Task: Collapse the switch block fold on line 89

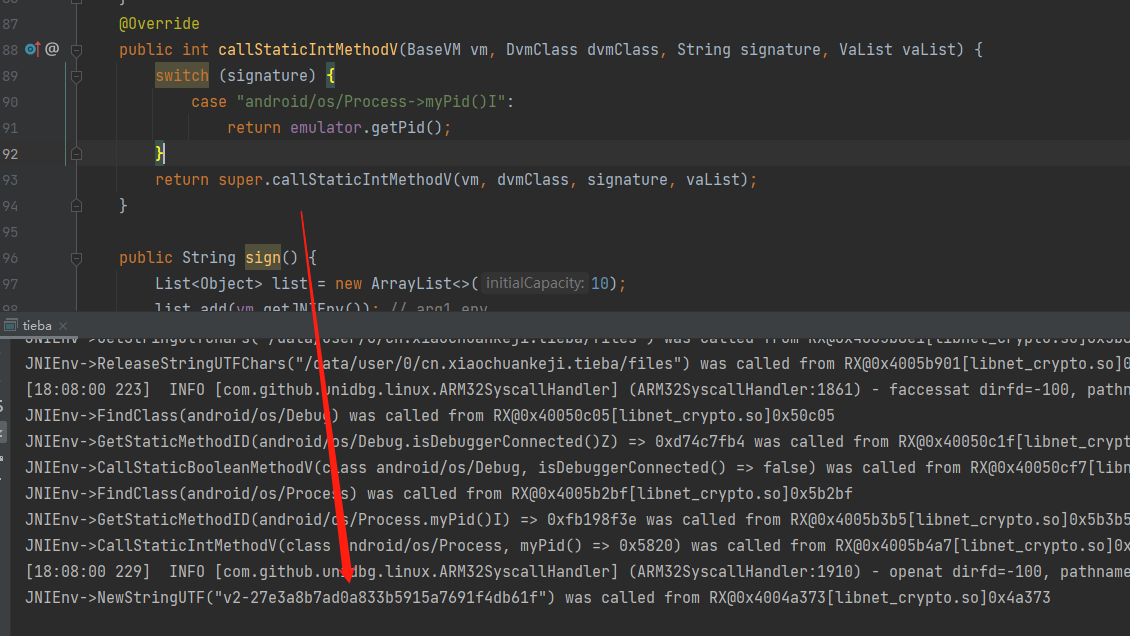Action: (x=76, y=76)
